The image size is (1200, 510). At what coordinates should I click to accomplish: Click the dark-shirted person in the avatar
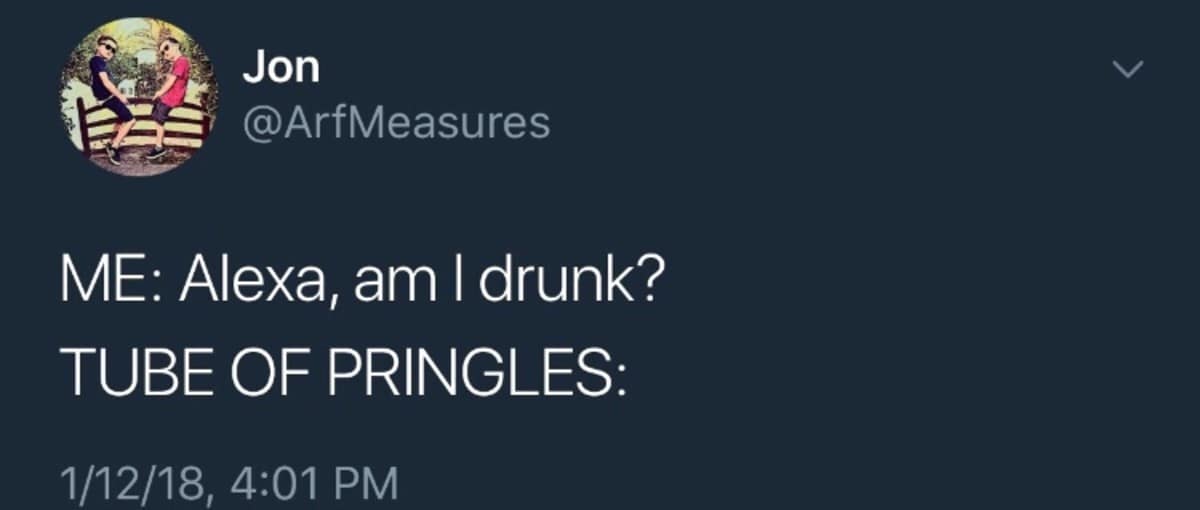pos(108,88)
